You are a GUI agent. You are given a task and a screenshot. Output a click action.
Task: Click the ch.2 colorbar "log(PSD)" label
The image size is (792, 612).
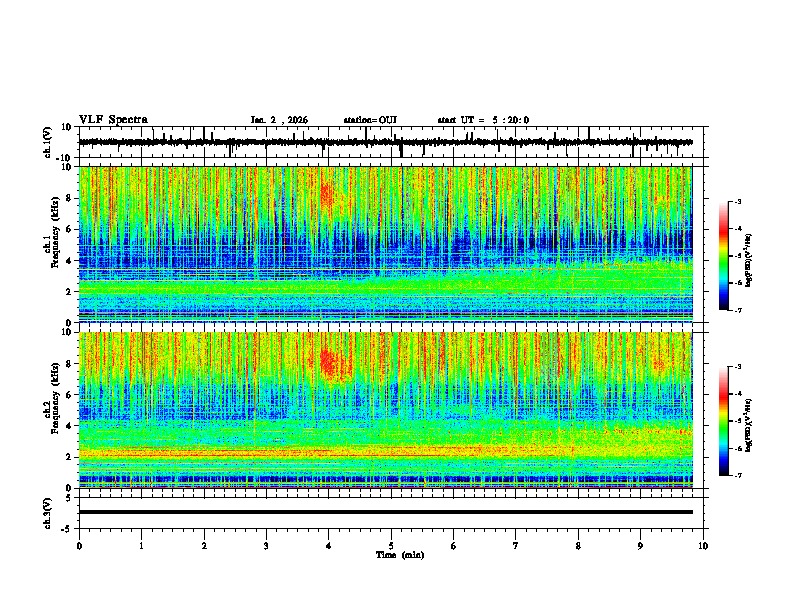click(748, 425)
